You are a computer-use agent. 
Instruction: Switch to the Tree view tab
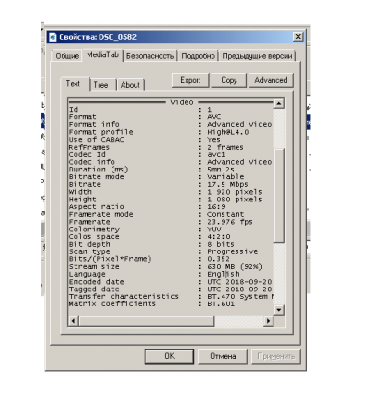[x=101, y=85]
